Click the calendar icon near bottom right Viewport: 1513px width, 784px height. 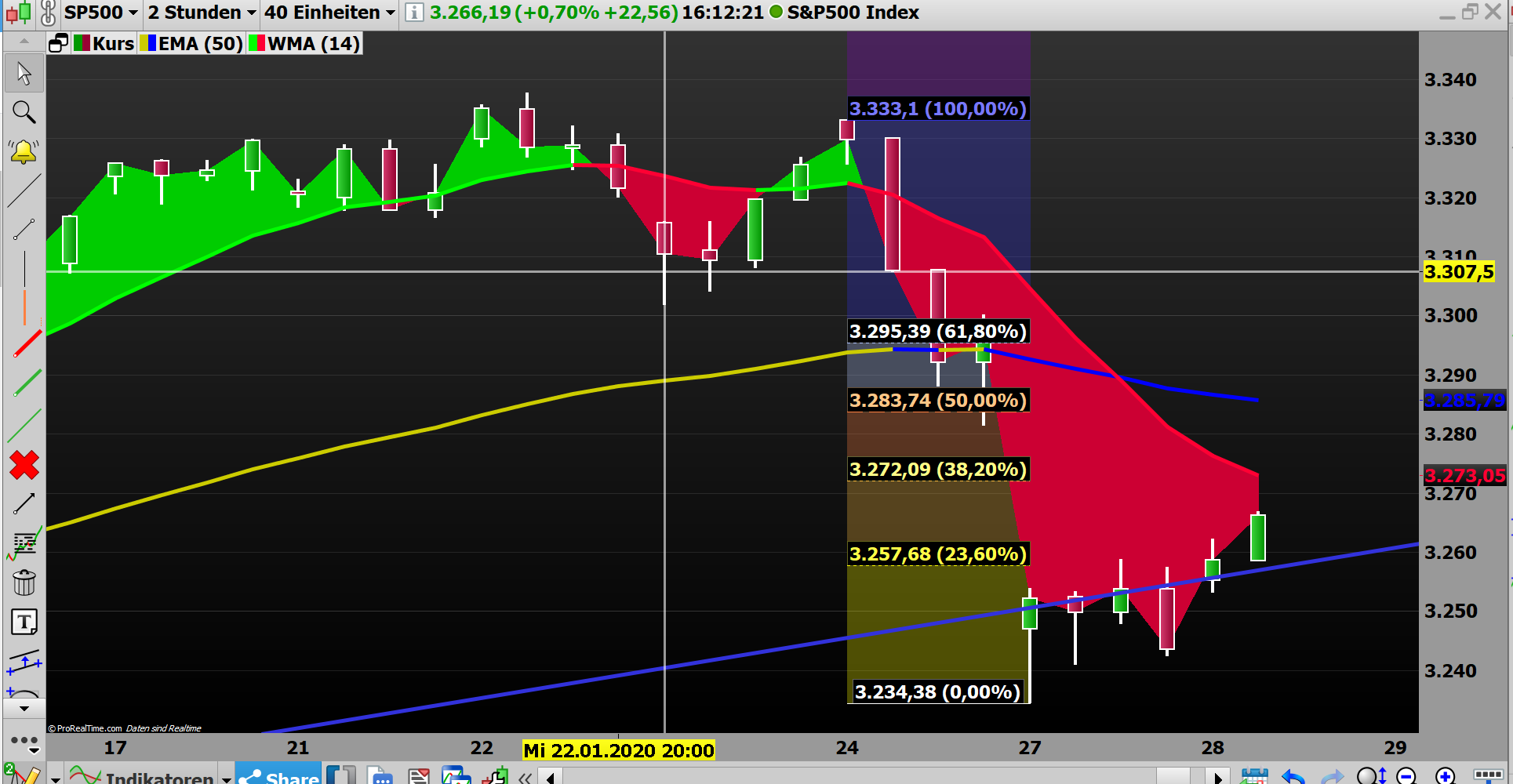coord(1256,775)
